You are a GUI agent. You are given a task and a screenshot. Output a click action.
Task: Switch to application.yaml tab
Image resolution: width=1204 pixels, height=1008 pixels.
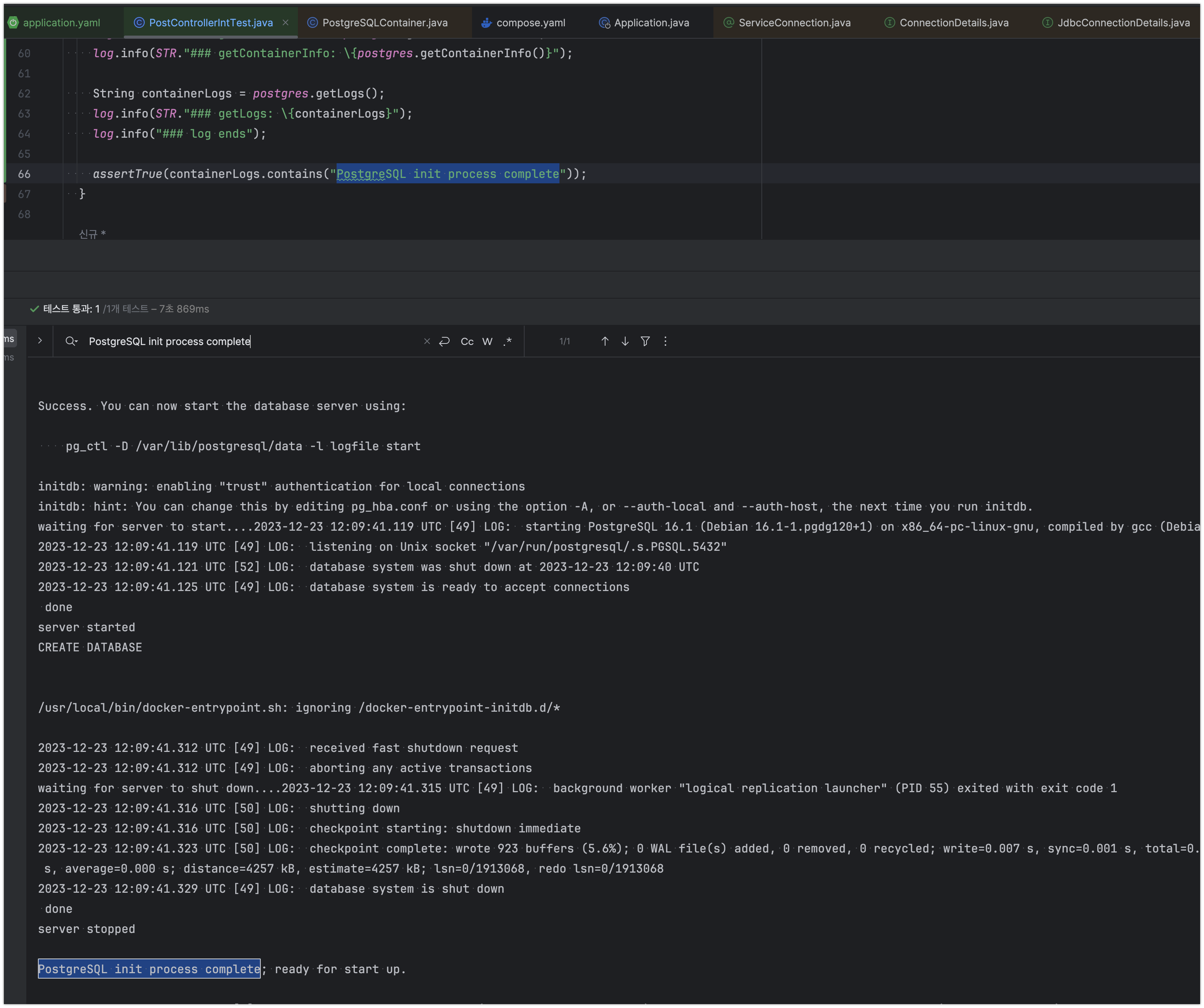[62, 23]
